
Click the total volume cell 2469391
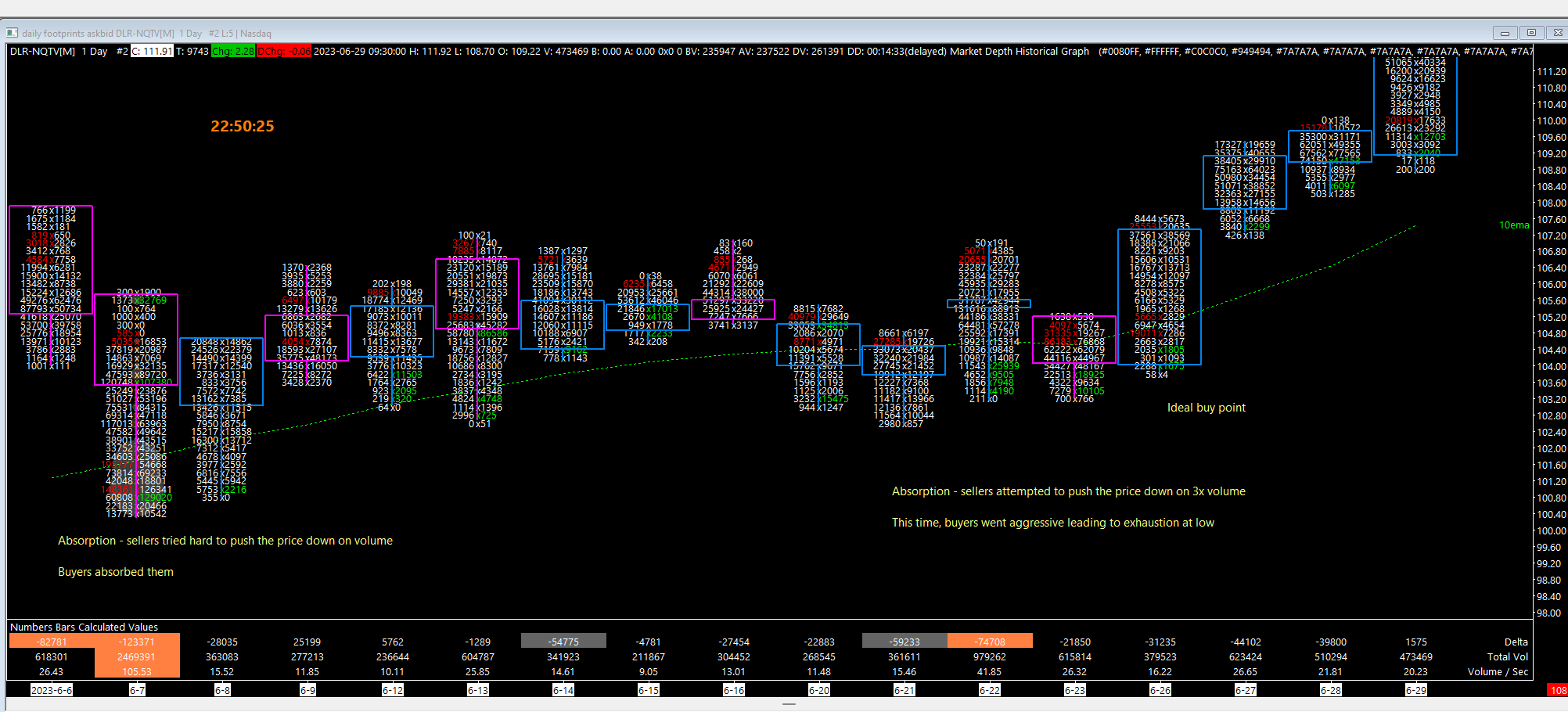click(137, 656)
